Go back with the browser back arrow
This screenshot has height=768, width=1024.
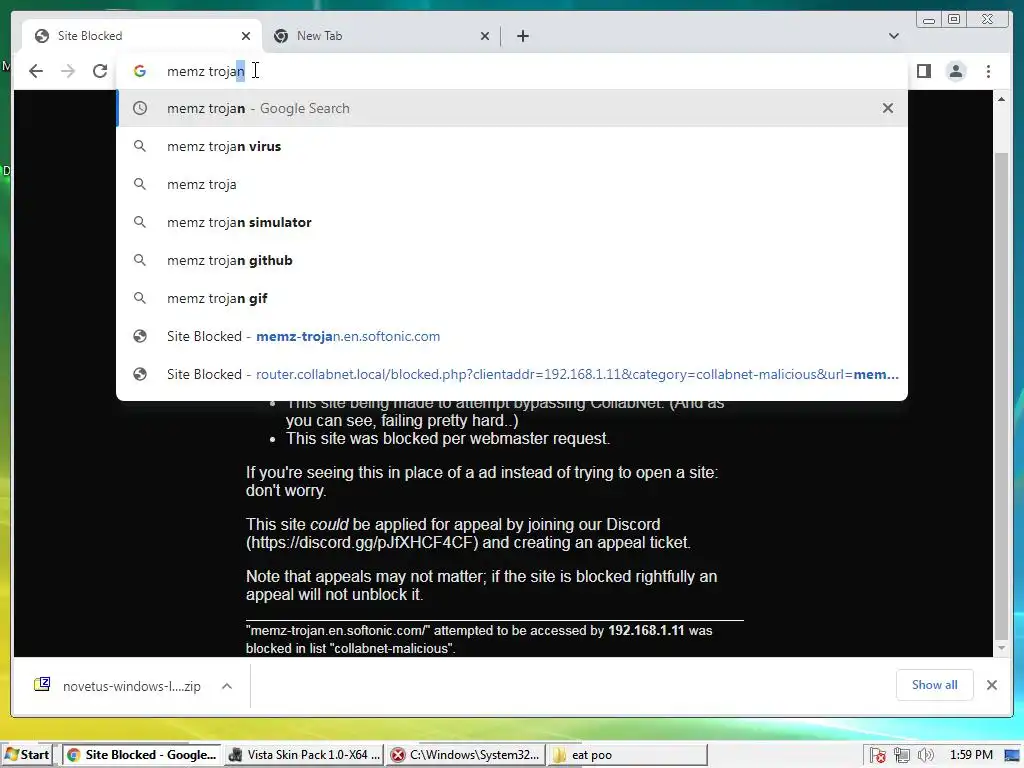point(36,71)
